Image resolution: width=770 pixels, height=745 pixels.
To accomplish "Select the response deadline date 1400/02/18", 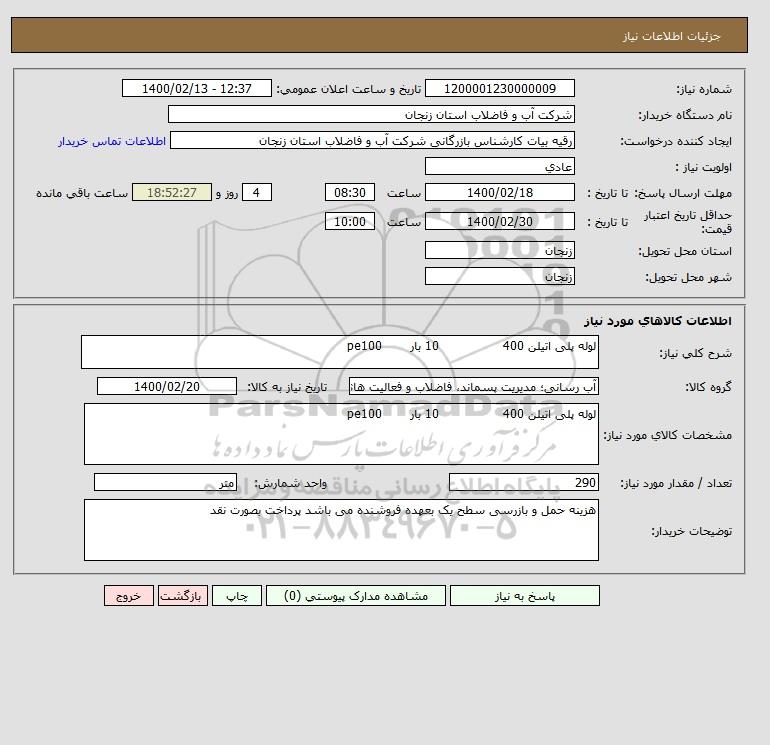I will coord(499,193).
